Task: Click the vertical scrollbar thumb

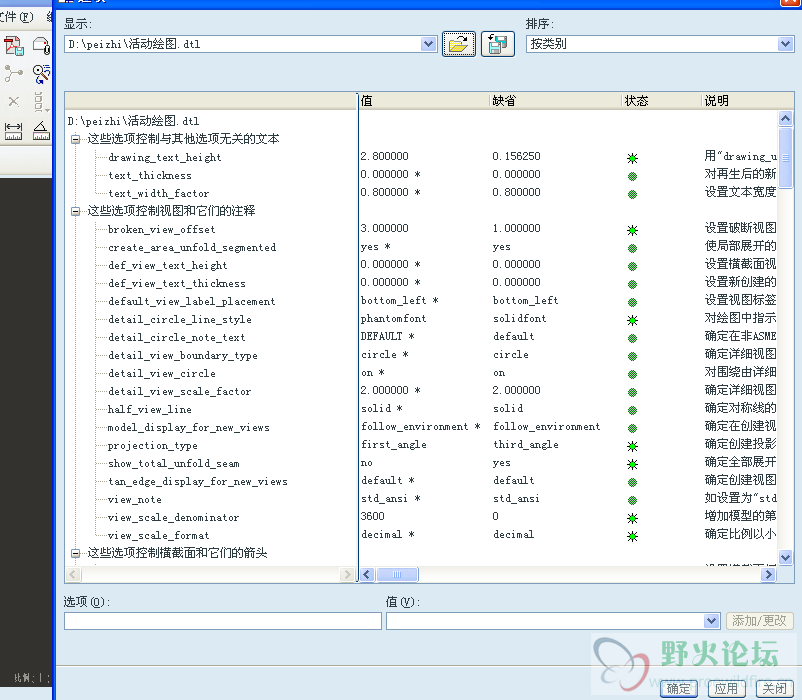Action: pos(785,157)
